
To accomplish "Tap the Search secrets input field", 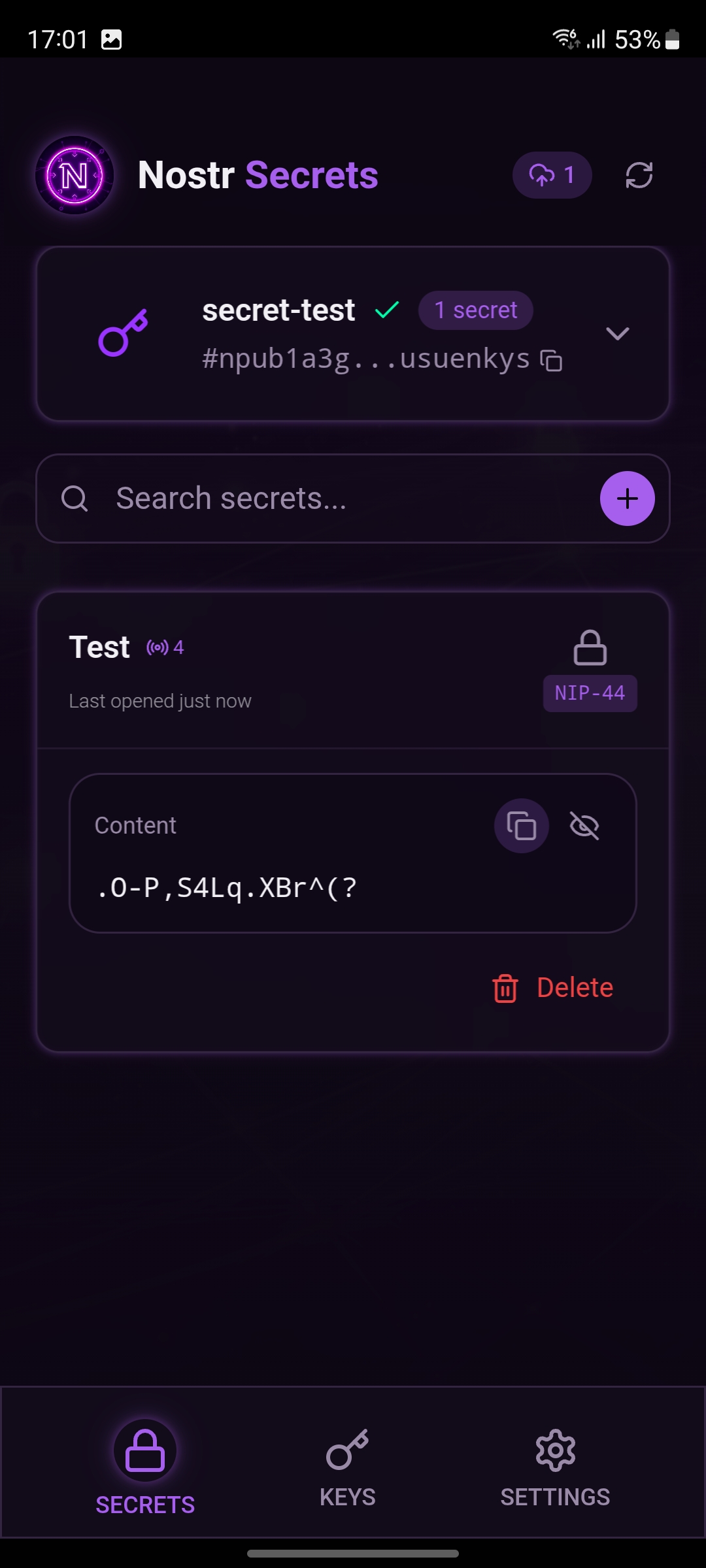I will click(x=261, y=498).
